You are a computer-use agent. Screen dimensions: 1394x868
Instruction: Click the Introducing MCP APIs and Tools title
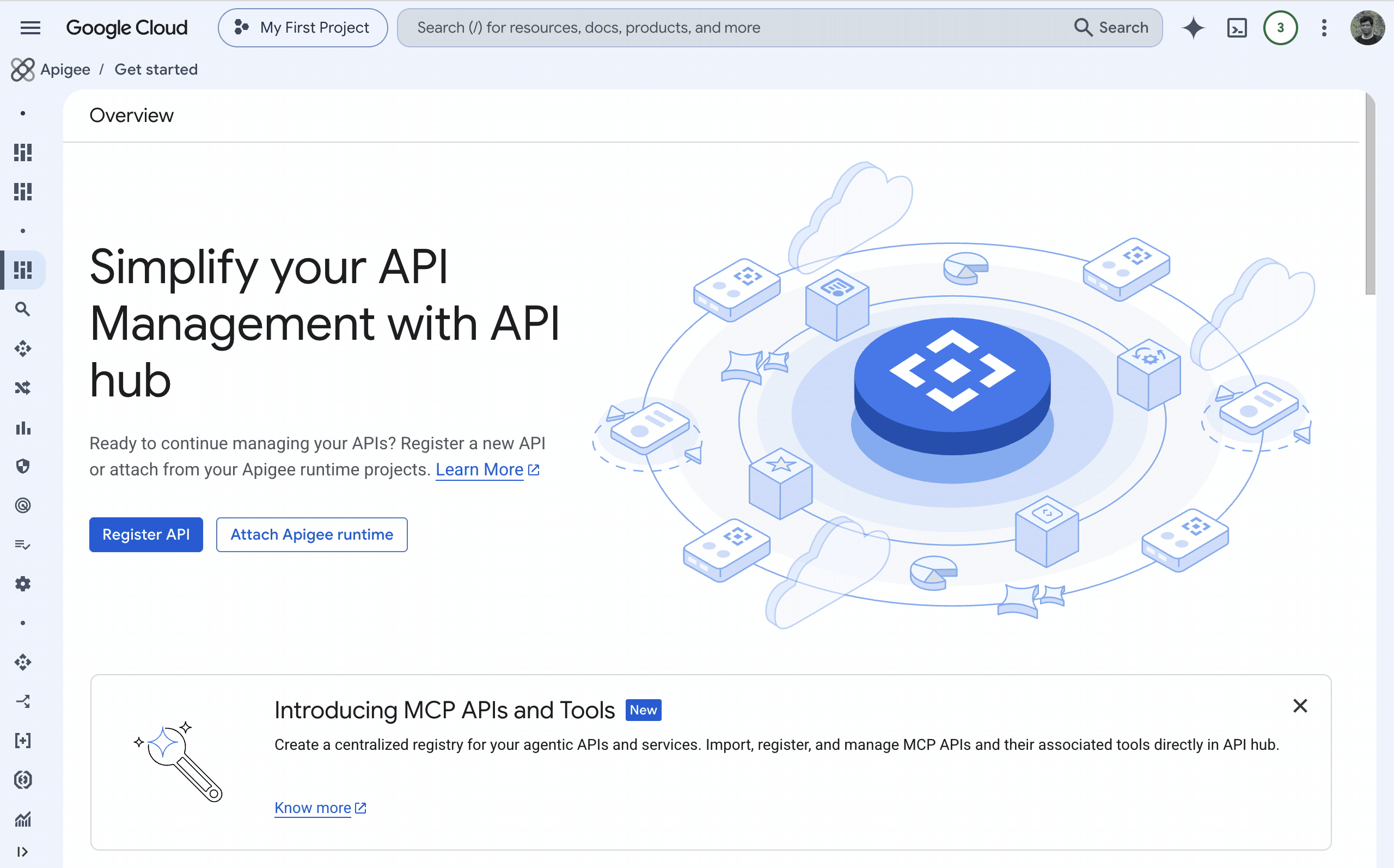click(x=444, y=710)
